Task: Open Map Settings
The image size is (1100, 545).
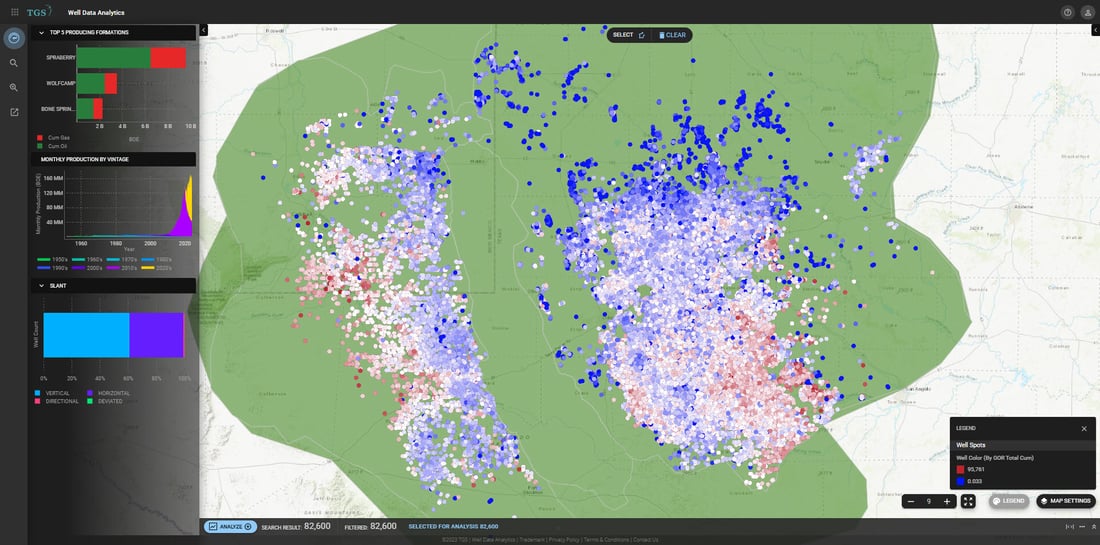Action: 1065,501
